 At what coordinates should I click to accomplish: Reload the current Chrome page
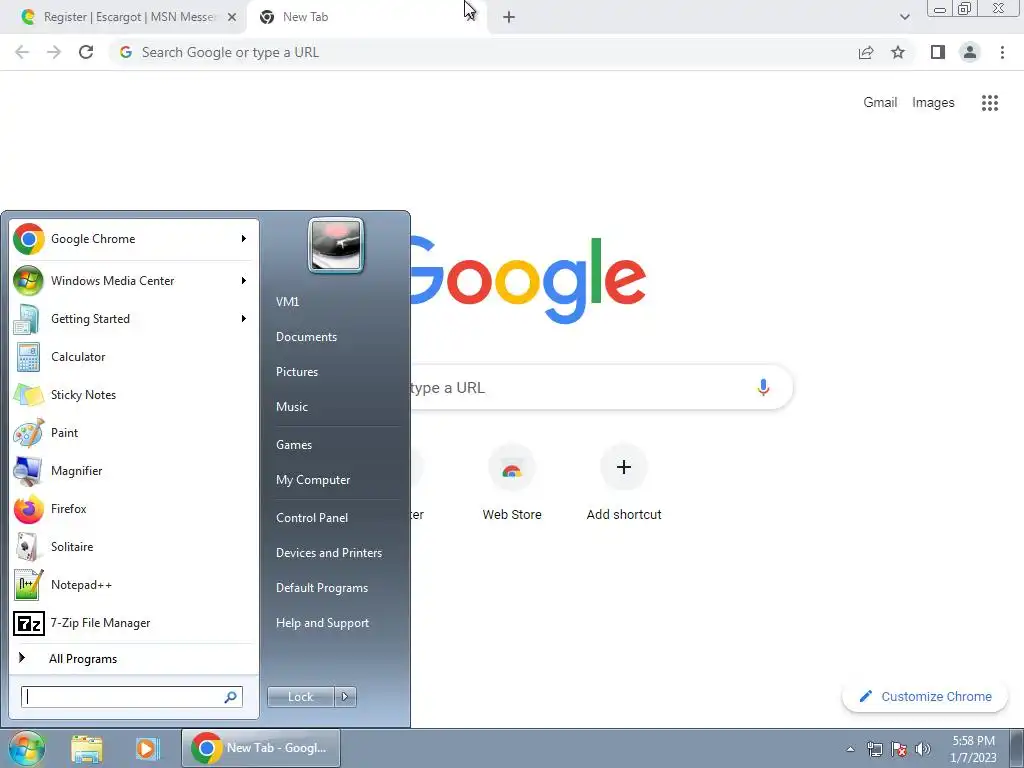[x=86, y=52]
